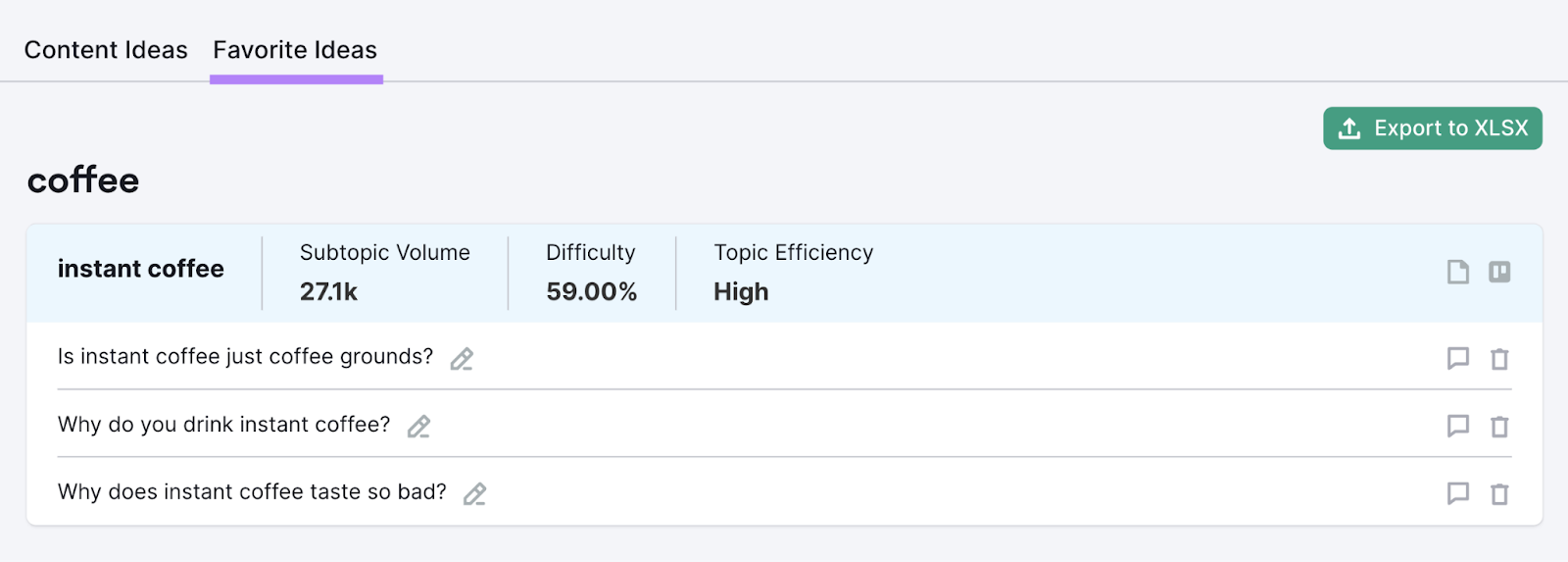The width and height of the screenshot is (1568, 562).
Task: Delete the 'Why do you drink' idea
Action: click(x=1499, y=427)
